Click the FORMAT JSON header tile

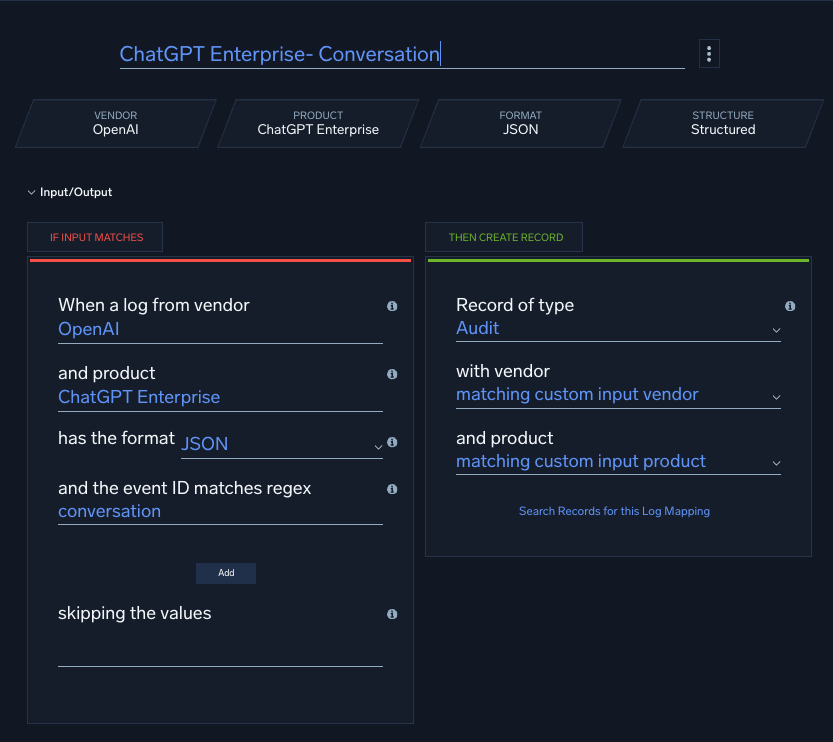pos(520,123)
